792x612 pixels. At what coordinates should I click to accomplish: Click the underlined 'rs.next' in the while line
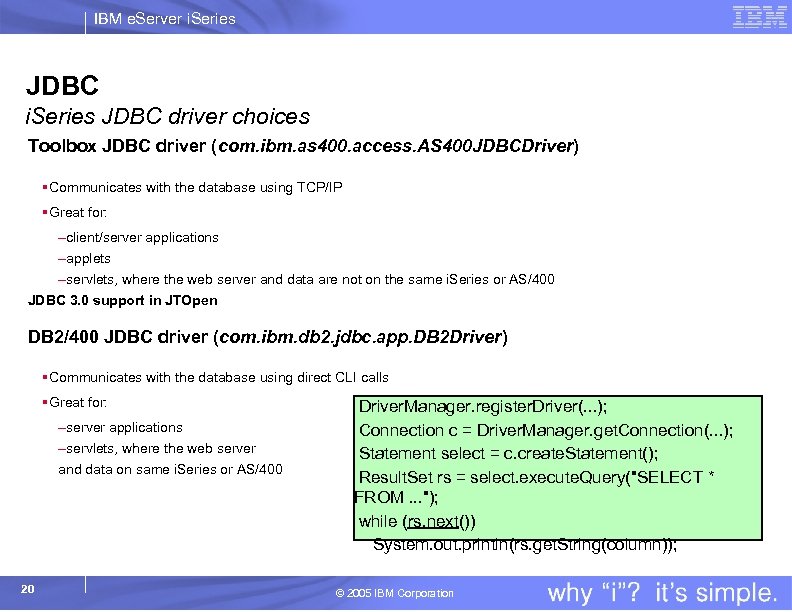point(433,521)
